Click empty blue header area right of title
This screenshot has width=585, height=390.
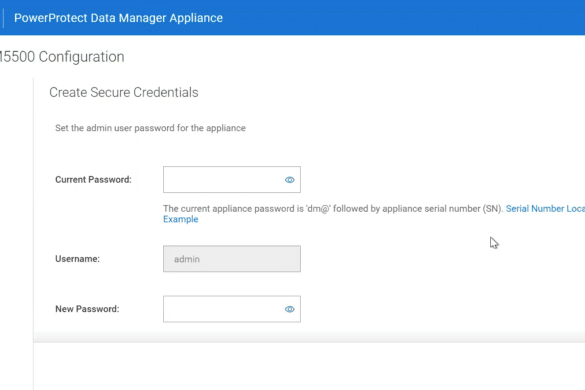tap(403, 18)
